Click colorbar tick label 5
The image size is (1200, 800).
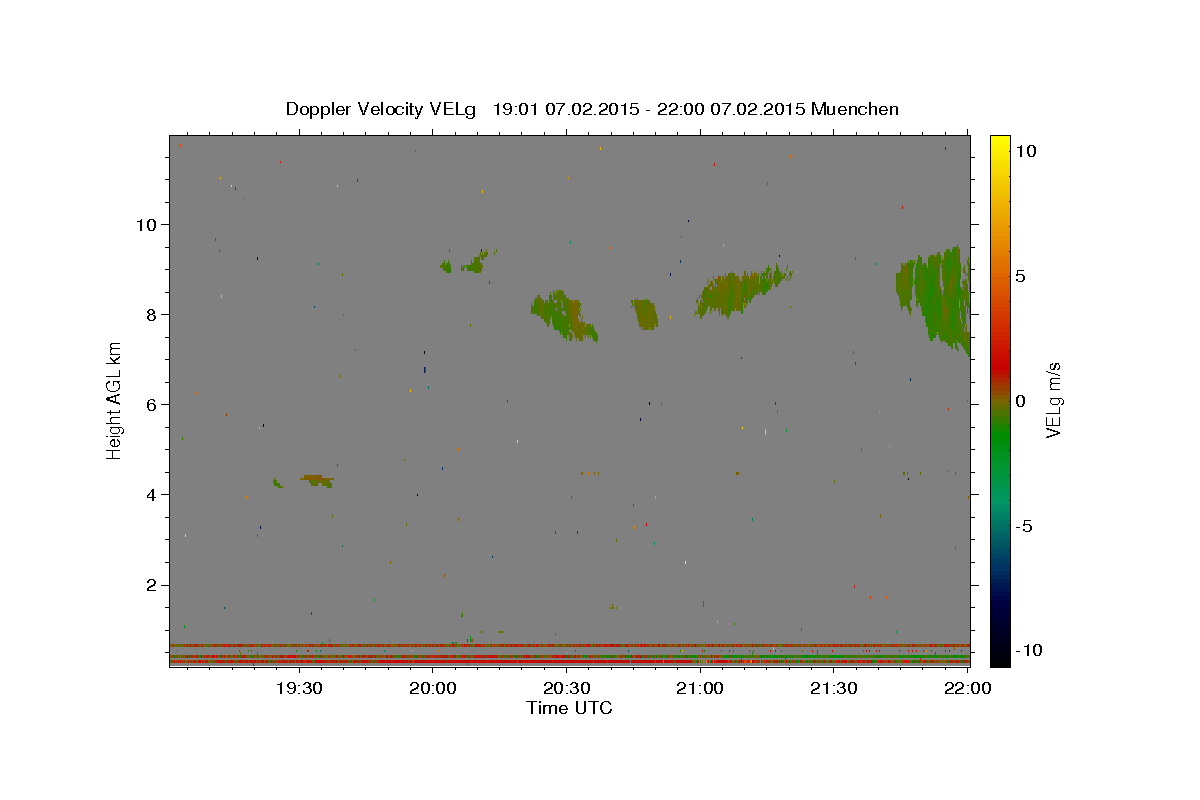pyautogui.click(x=1020, y=276)
